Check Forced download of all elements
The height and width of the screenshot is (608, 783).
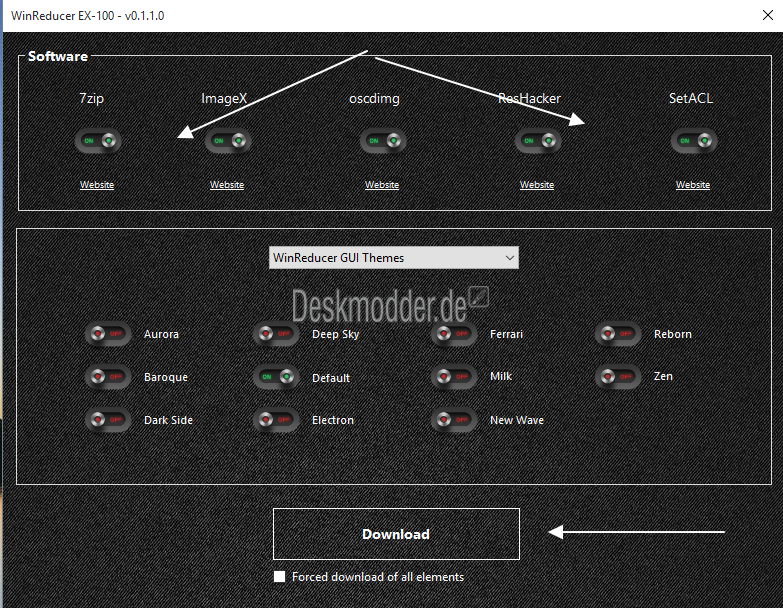(x=280, y=577)
